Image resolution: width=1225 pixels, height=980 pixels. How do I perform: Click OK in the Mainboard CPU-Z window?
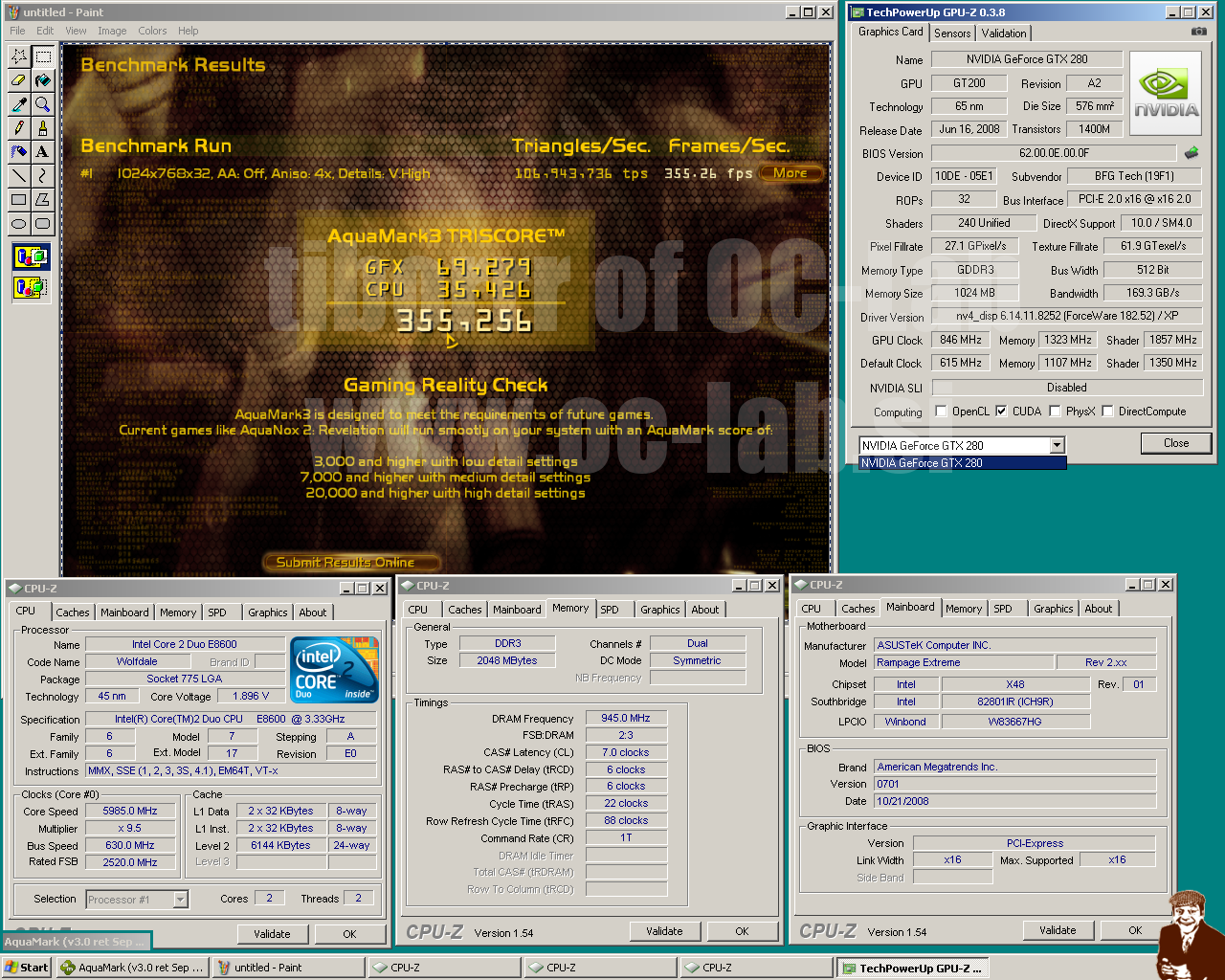1135,930
